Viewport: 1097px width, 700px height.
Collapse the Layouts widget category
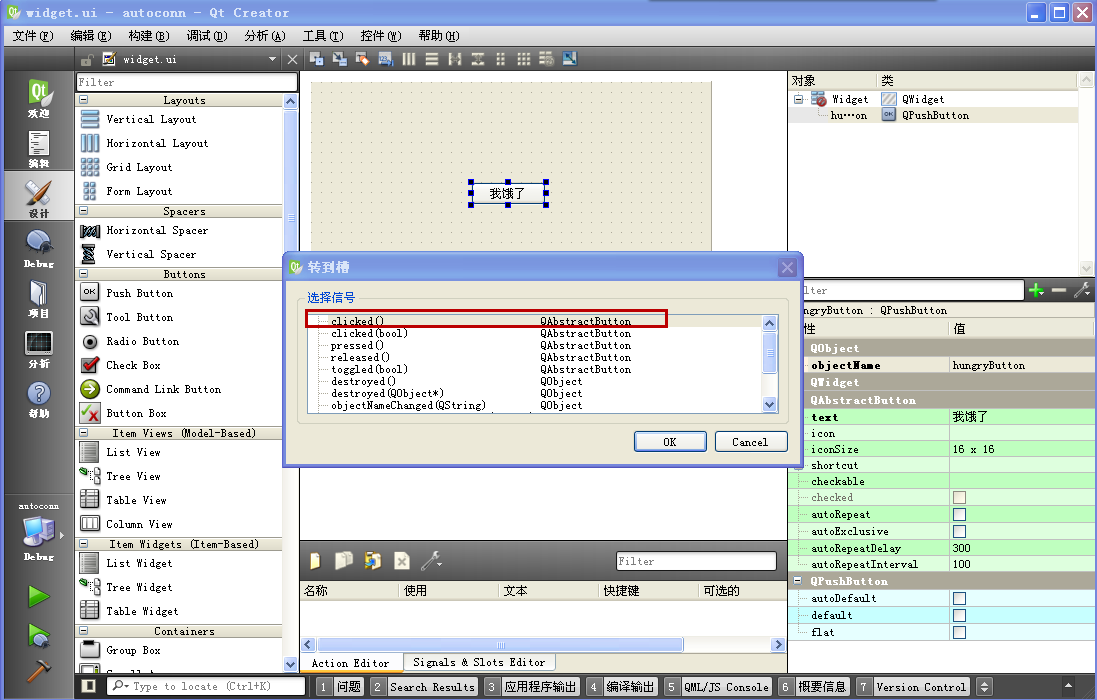(x=84, y=100)
